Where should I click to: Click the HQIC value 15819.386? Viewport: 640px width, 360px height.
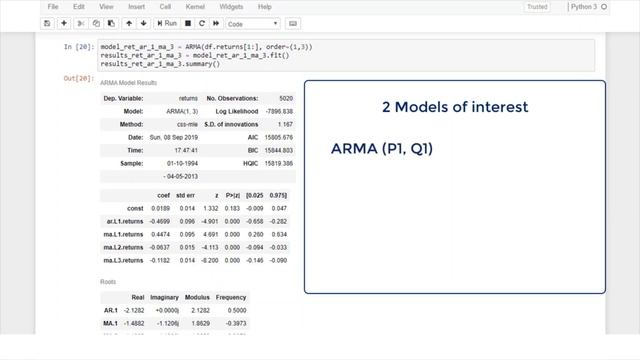279,164
